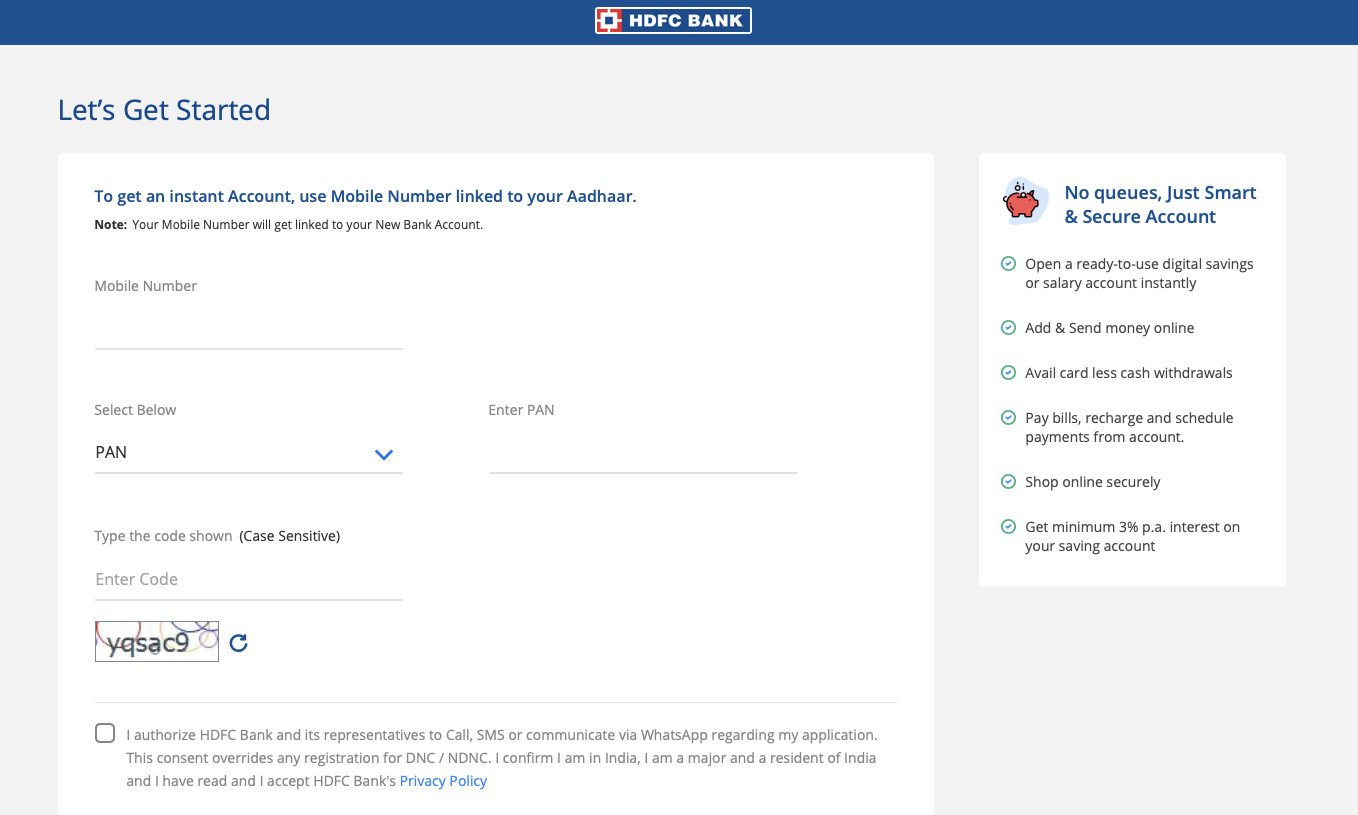Click "No queues, Just Smart & Secure Account" title
The width and height of the screenshot is (1358, 815).
(x=1160, y=205)
